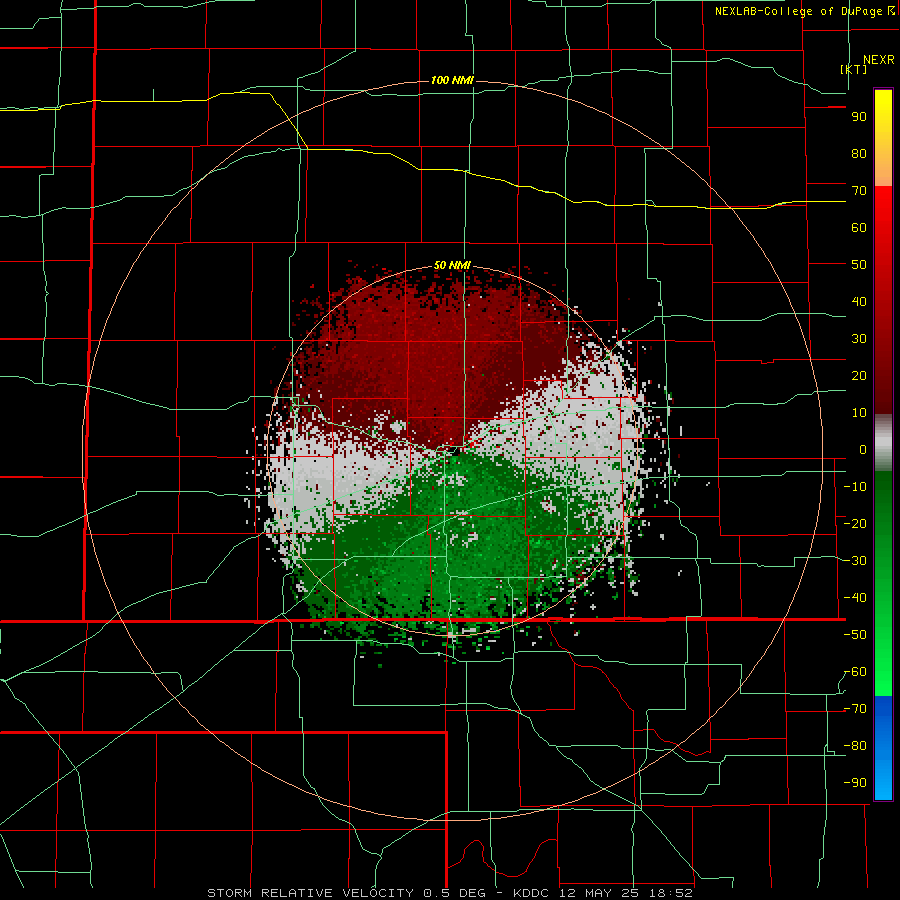Click the STORM RELATIVE VELOCITY caption text
Screen dimensions: 900x900
tap(310, 893)
